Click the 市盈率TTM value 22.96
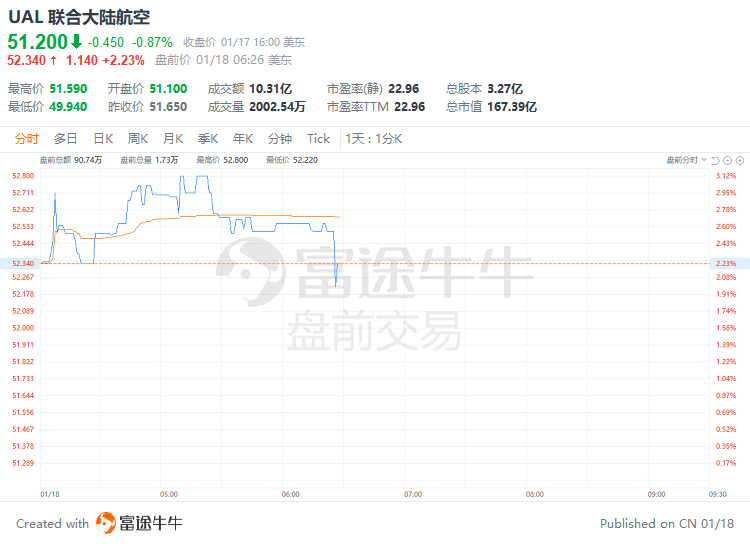The height and width of the screenshot is (544, 750). [x=409, y=106]
